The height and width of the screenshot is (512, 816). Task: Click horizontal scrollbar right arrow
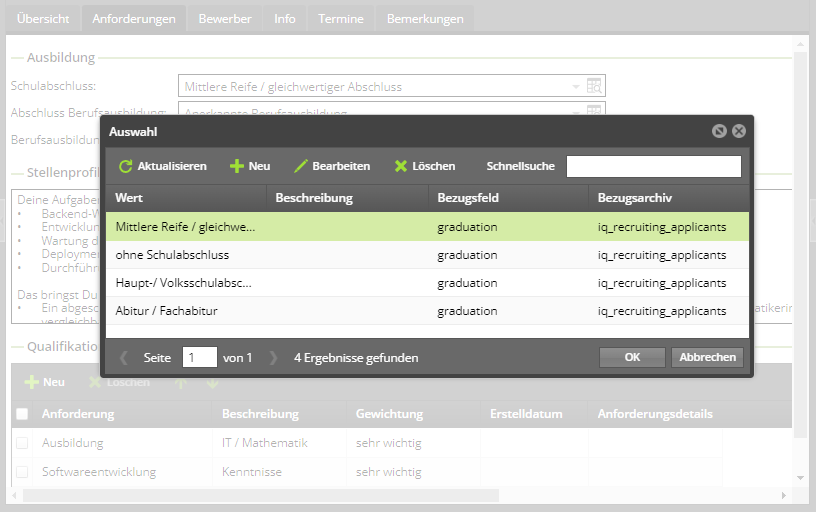[783, 495]
